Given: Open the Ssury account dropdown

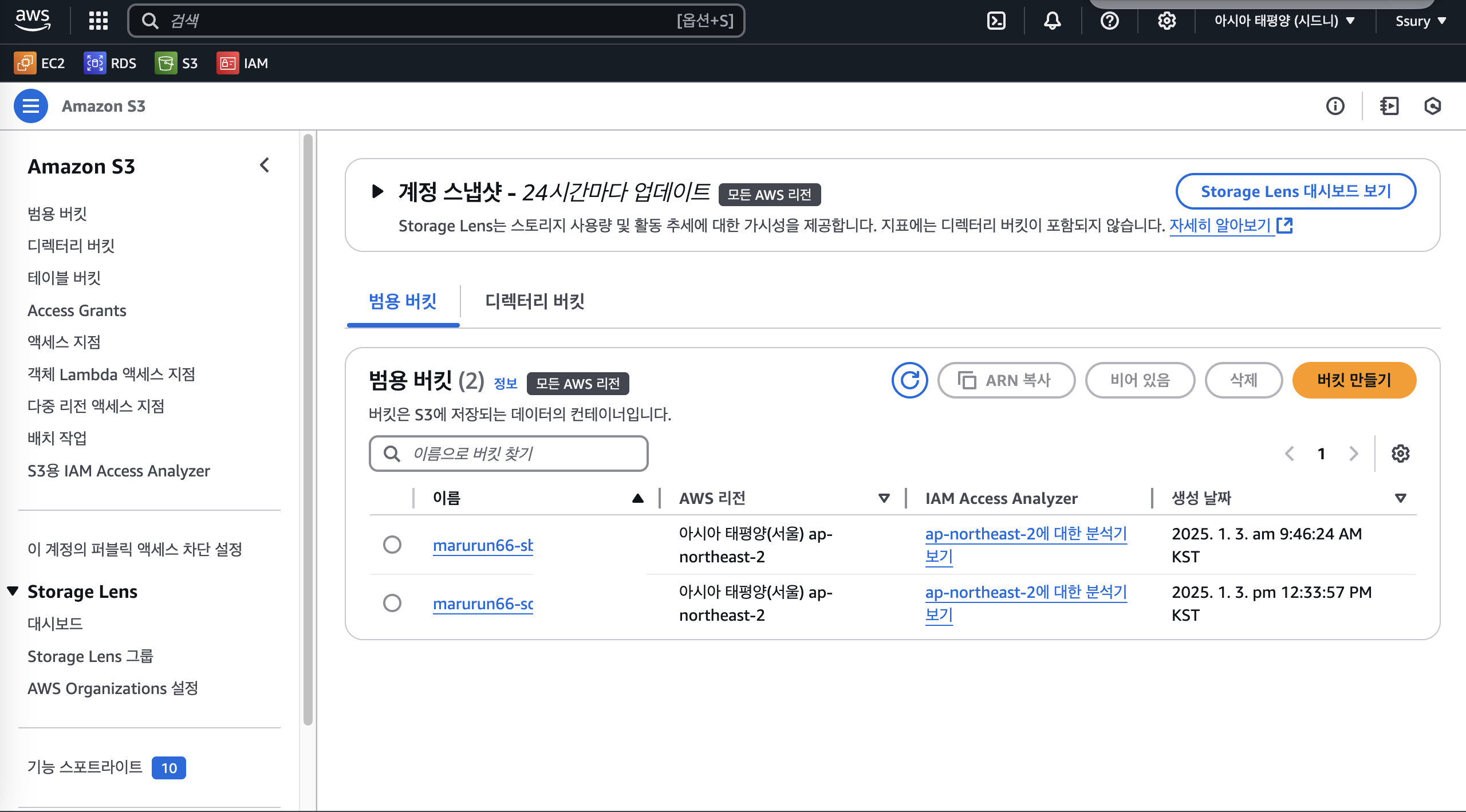Looking at the screenshot, I should point(1420,21).
